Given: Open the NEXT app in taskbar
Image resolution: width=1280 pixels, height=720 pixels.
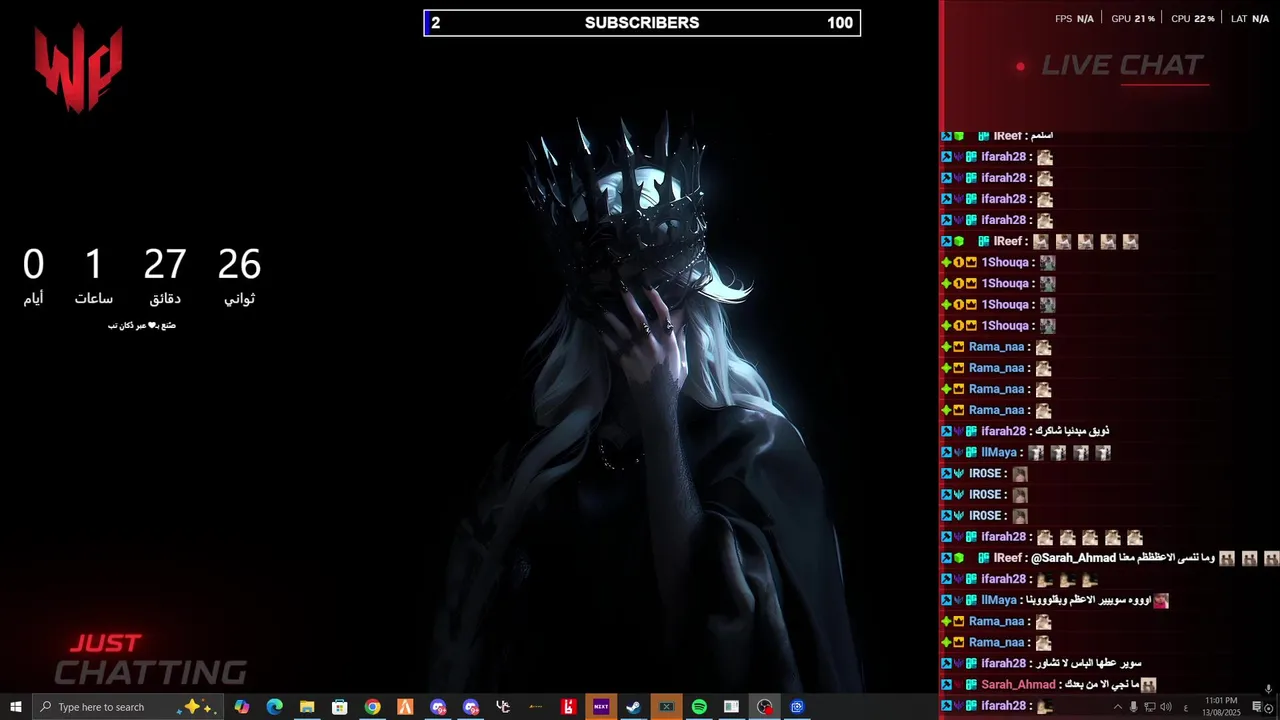Looking at the screenshot, I should point(601,707).
